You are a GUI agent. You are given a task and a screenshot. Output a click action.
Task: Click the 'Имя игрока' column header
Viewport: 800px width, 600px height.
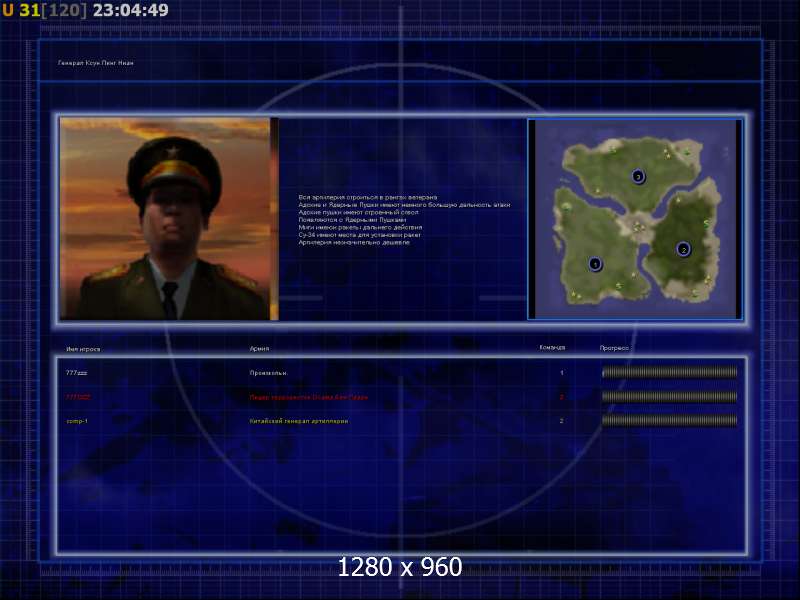83,349
